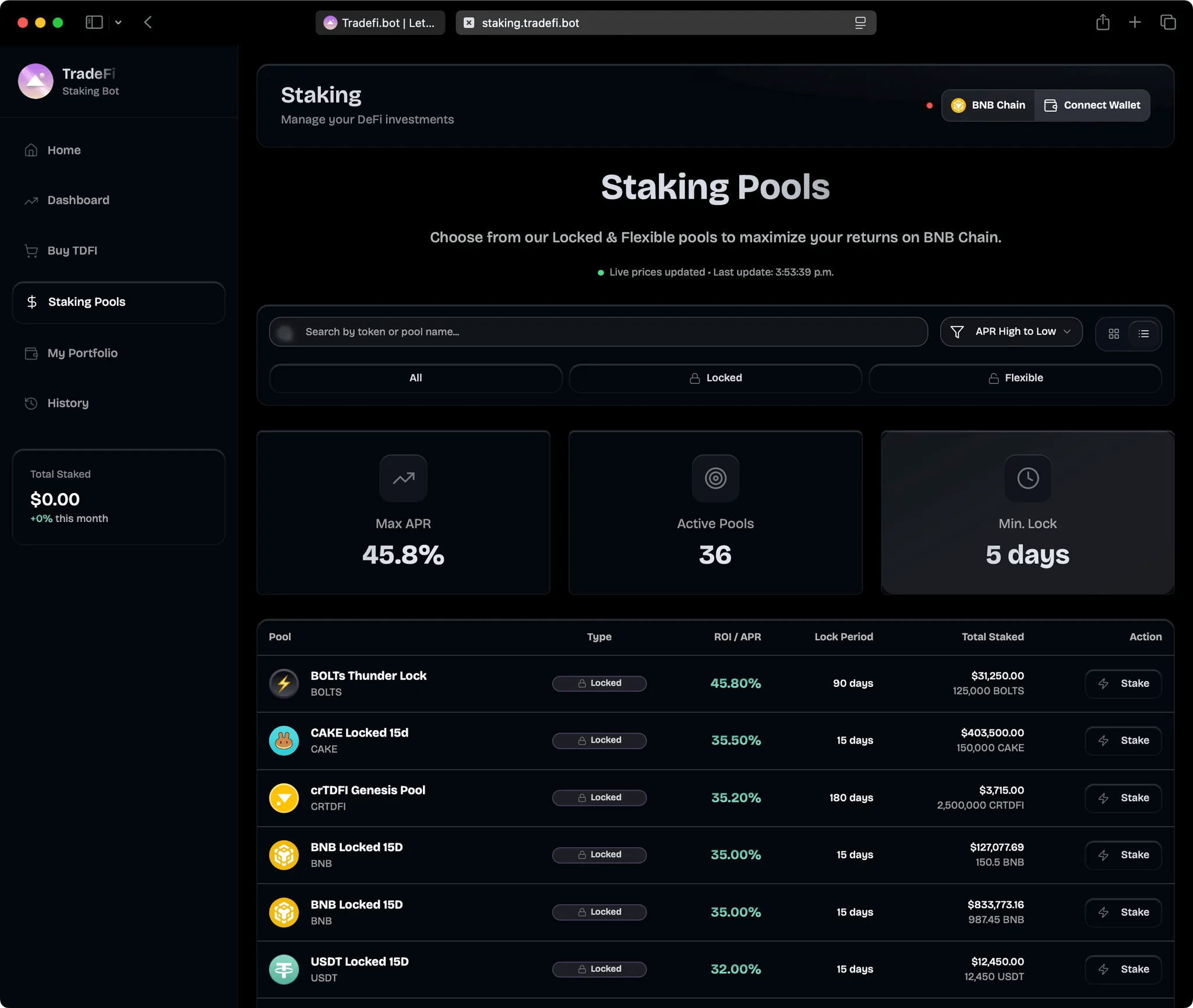The width and height of the screenshot is (1193, 1008).
Task: Stake in crTDFI Genesis Pool
Action: point(1123,798)
